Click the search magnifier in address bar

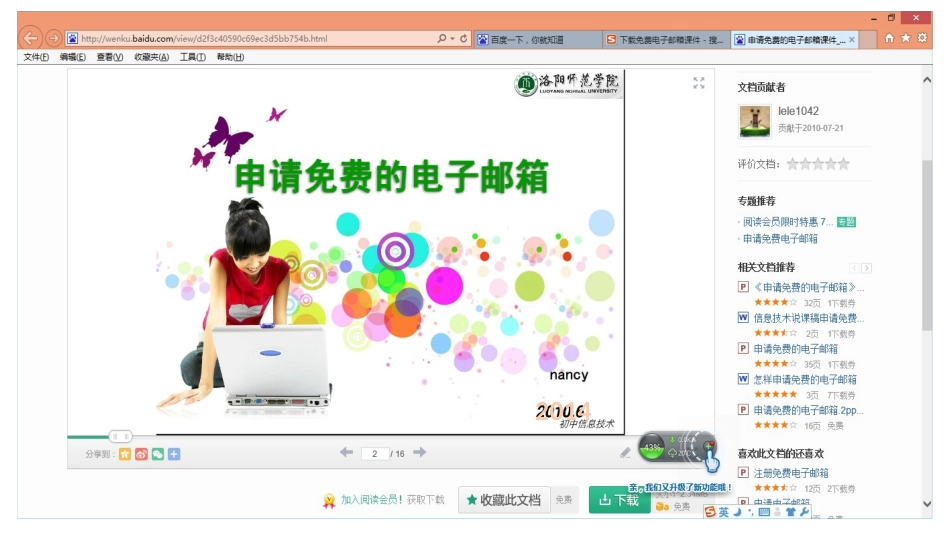point(442,38)
